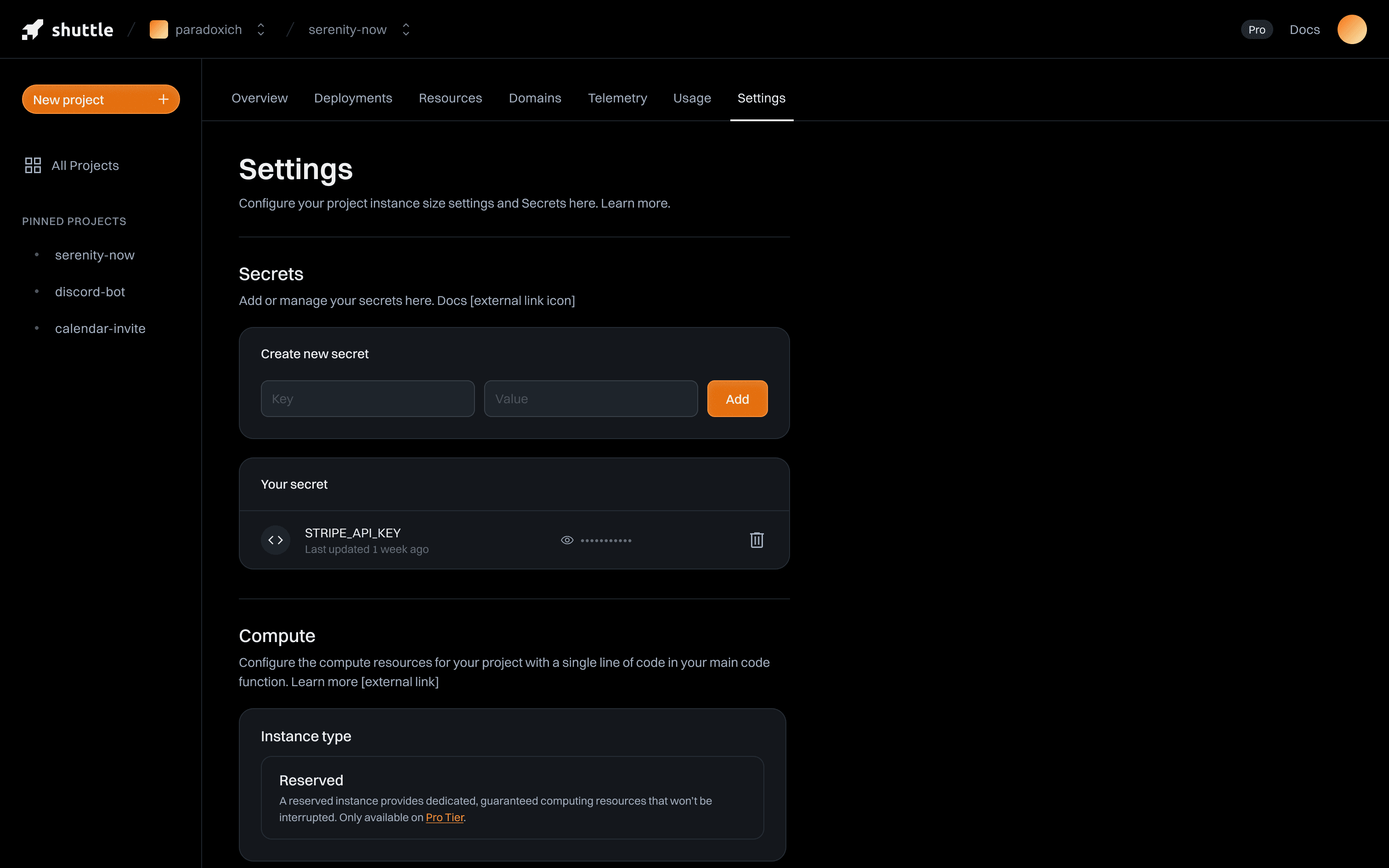Open the user profile avatar
This screenshot has width=1389, height=868.
(x=1352, y=29)
